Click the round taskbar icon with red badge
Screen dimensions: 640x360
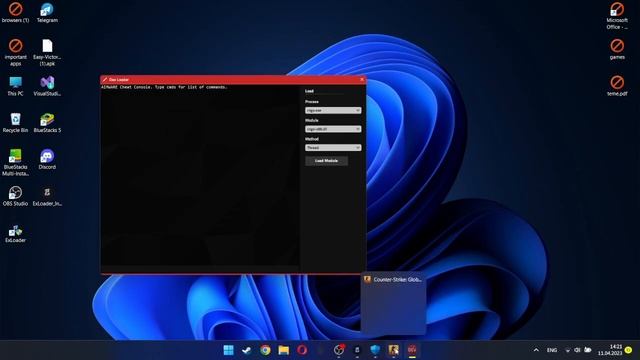click(339, 350)
